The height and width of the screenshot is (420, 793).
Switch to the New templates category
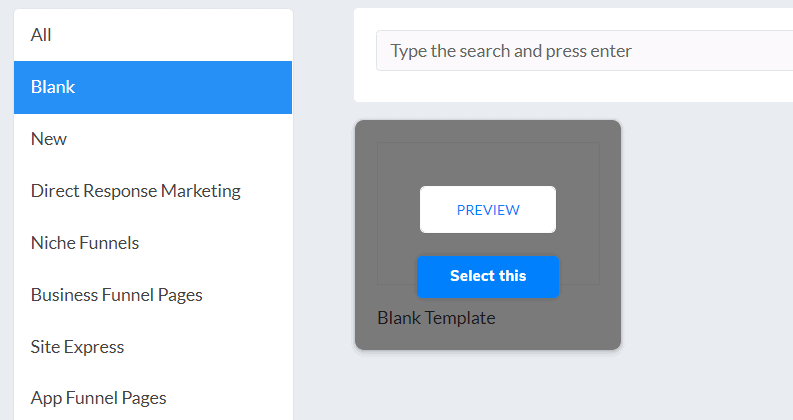click(x=153, y=139)
